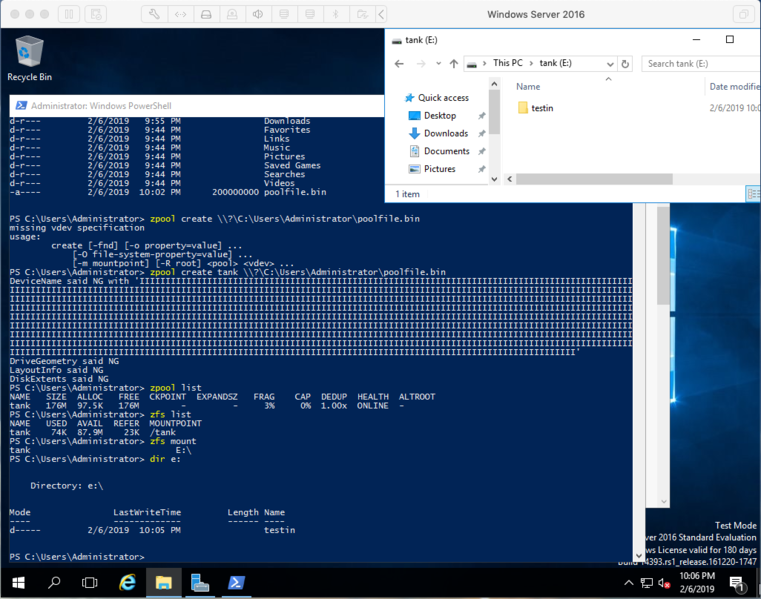
Task: Click background window scrollbar down arrow
Action: 663,501
